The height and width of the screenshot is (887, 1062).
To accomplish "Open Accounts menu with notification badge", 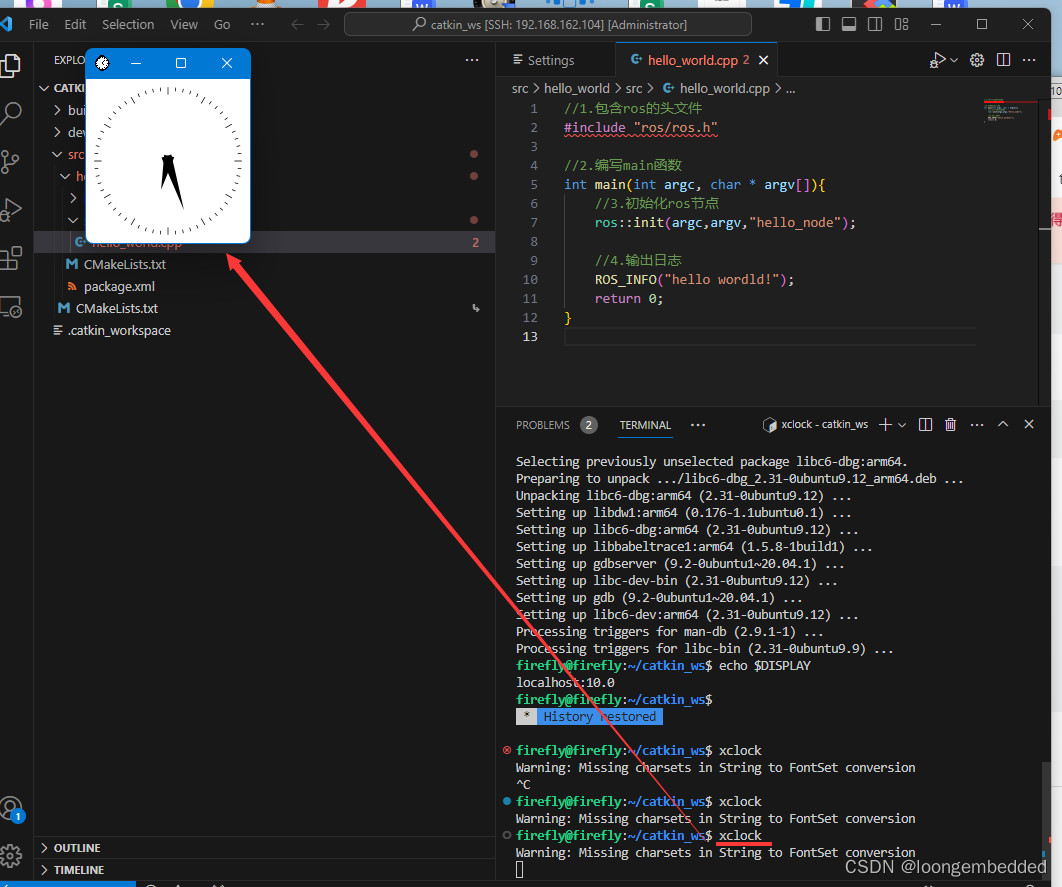I will (12, 809).
